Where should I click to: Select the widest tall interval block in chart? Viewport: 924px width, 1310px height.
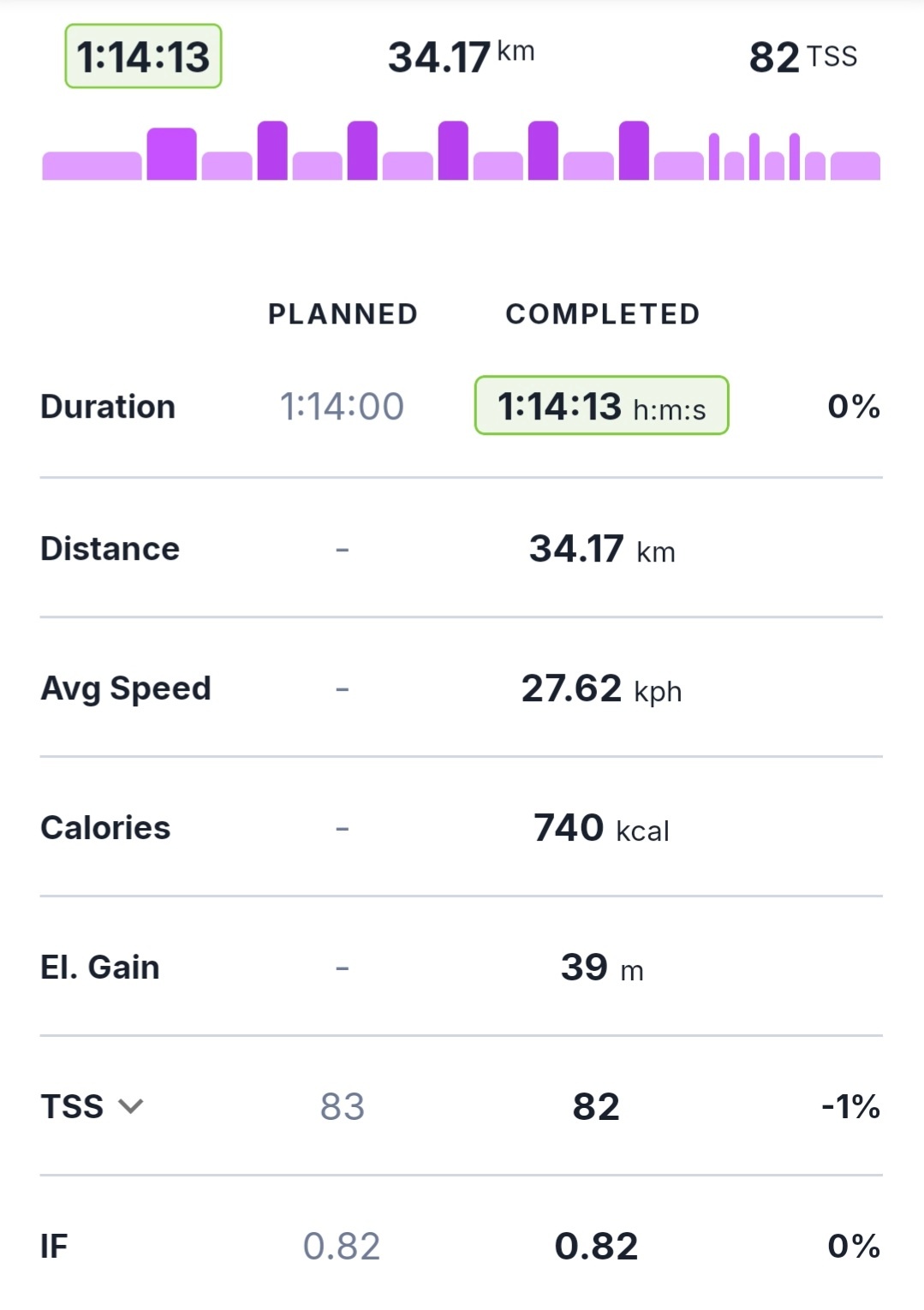click(171, 154)
